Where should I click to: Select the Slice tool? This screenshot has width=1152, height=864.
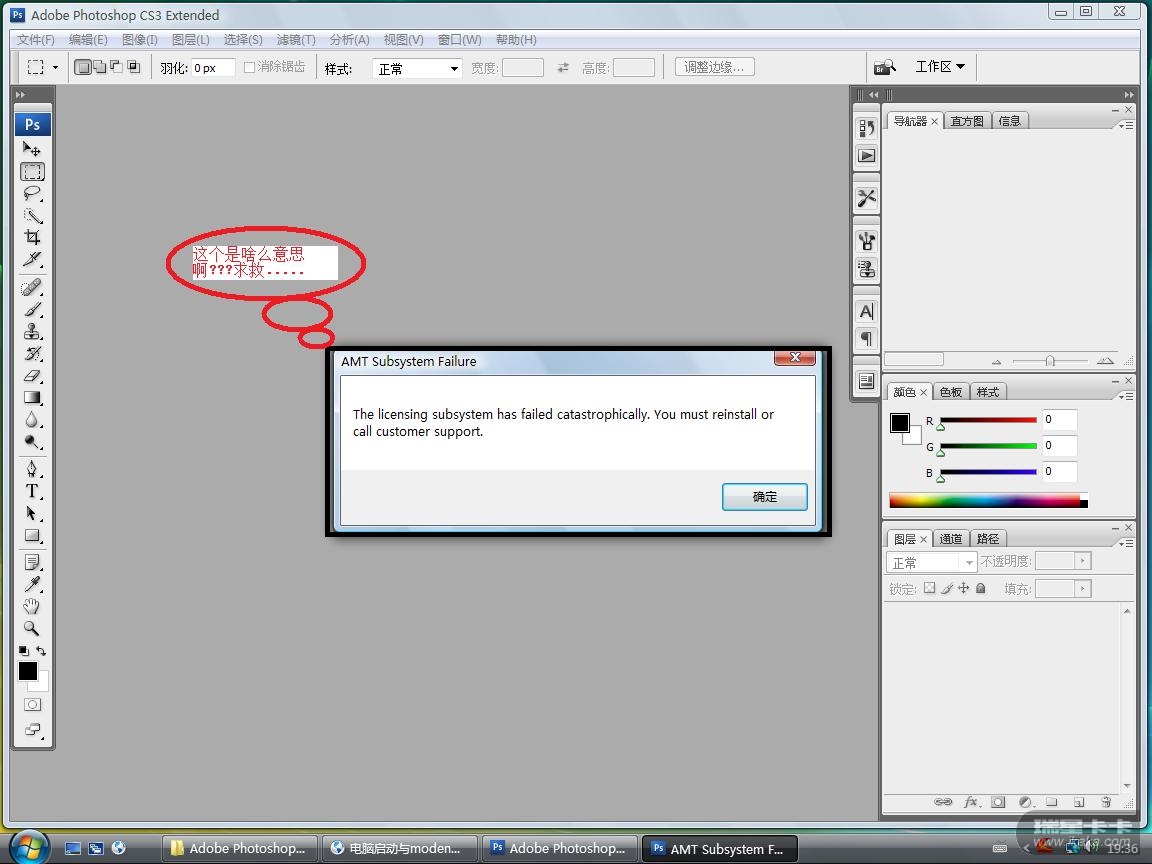[32, 259]
